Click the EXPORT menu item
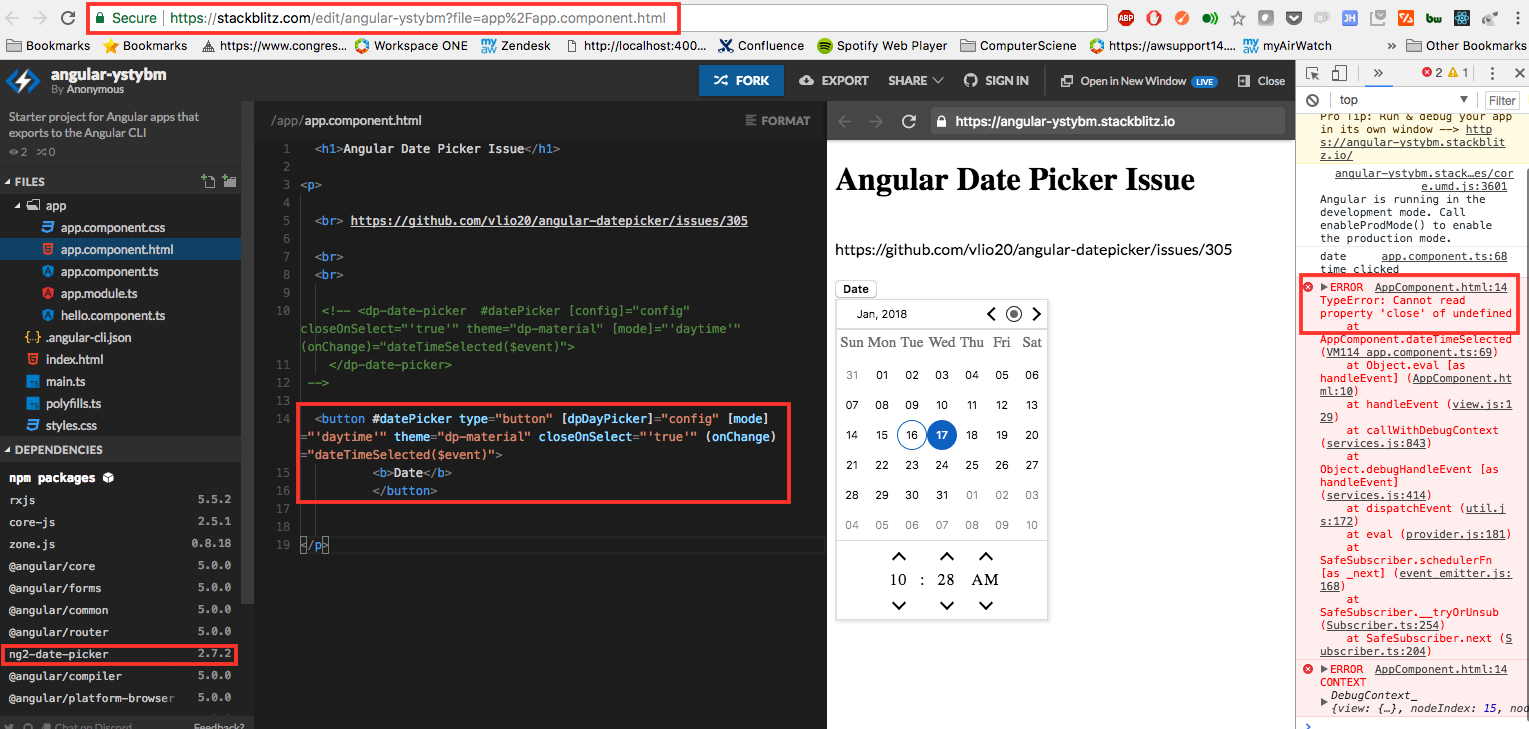Viewport: 1529px width, 729px height. (x=833, y=80)
